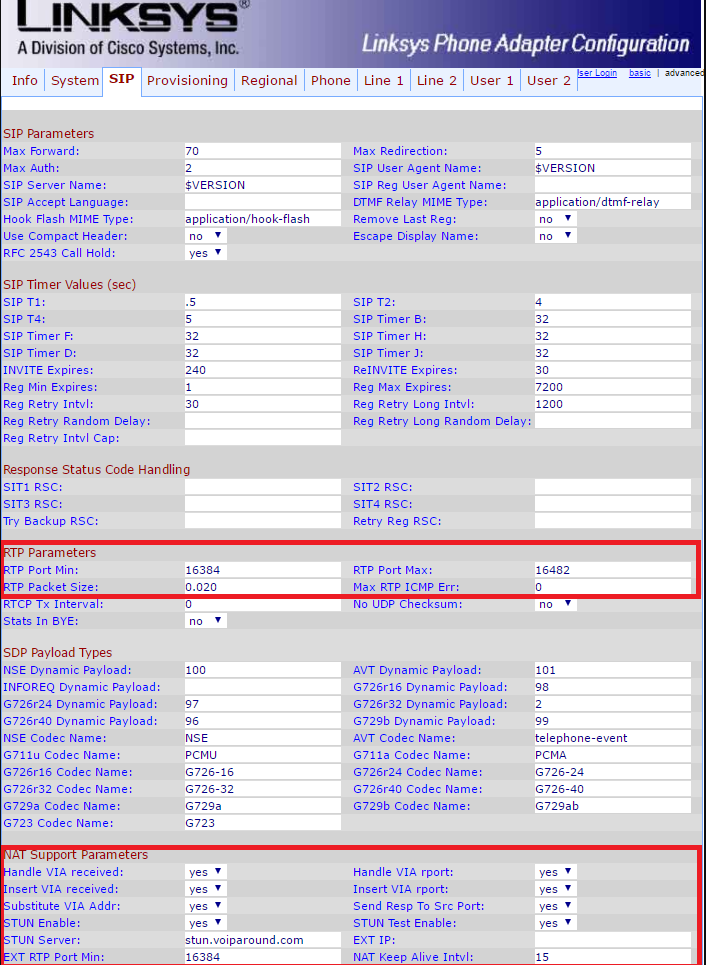
Task: Click the SIP Reg User Agent Name field
Action: (613, 185)
